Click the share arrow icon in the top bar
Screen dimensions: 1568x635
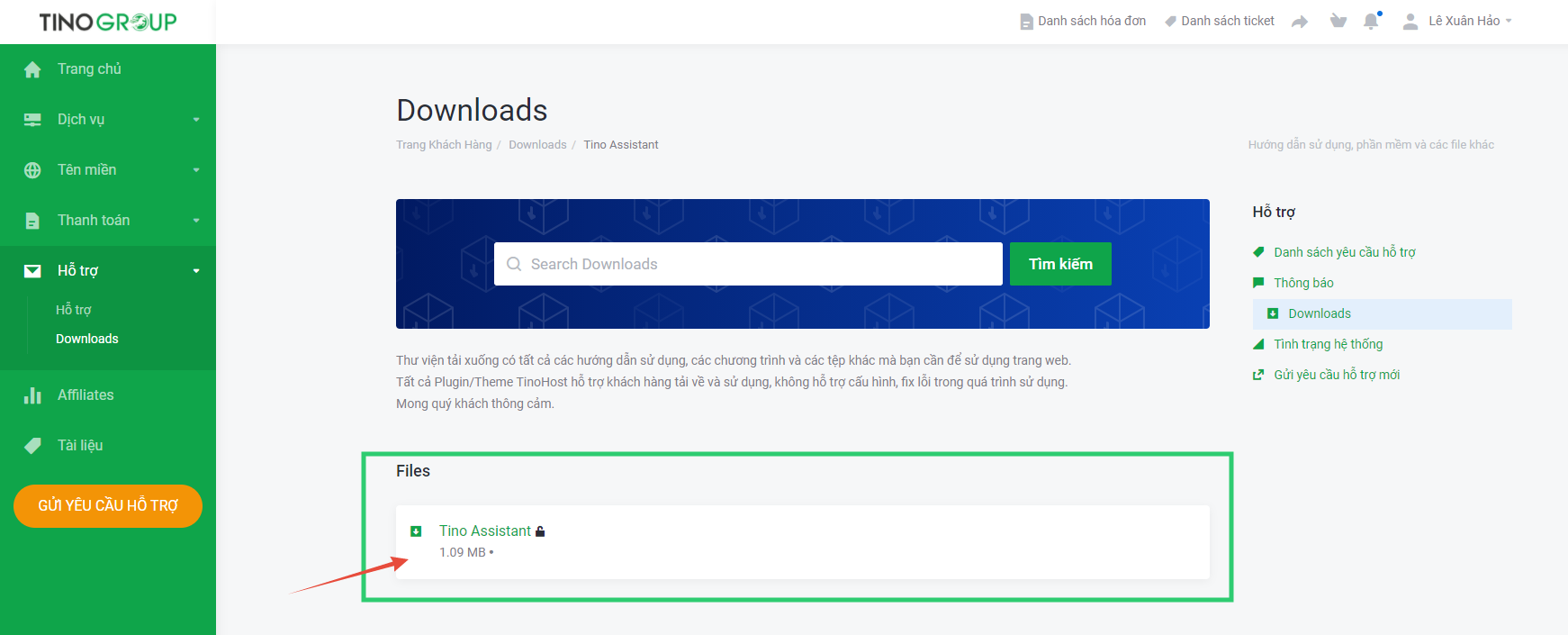[x=1300, y=22]
